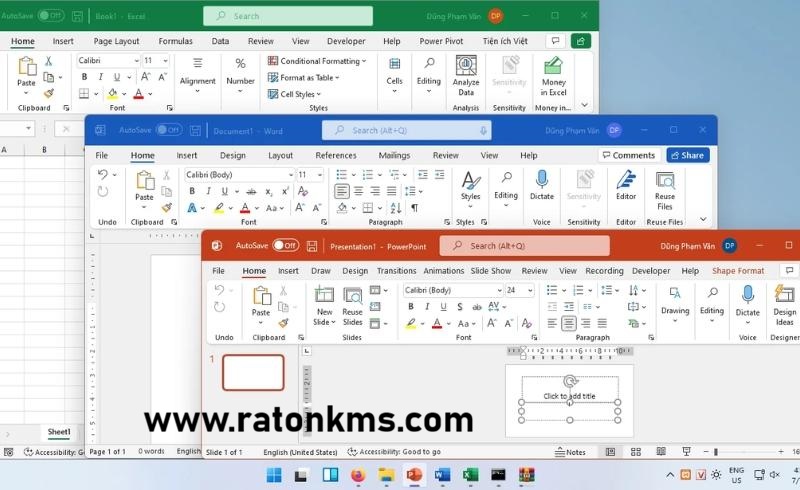Screen dimensions: 800x490
Task: Click font color red A in PowerPoint
Action: coord(437,323)
